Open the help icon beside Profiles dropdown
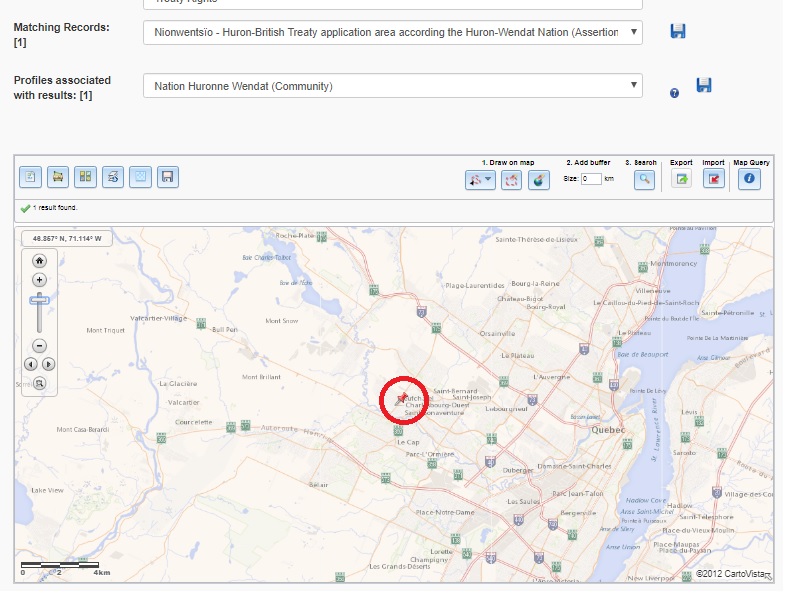The width and height of the screenshot is (785, 597). pos(675,93)
